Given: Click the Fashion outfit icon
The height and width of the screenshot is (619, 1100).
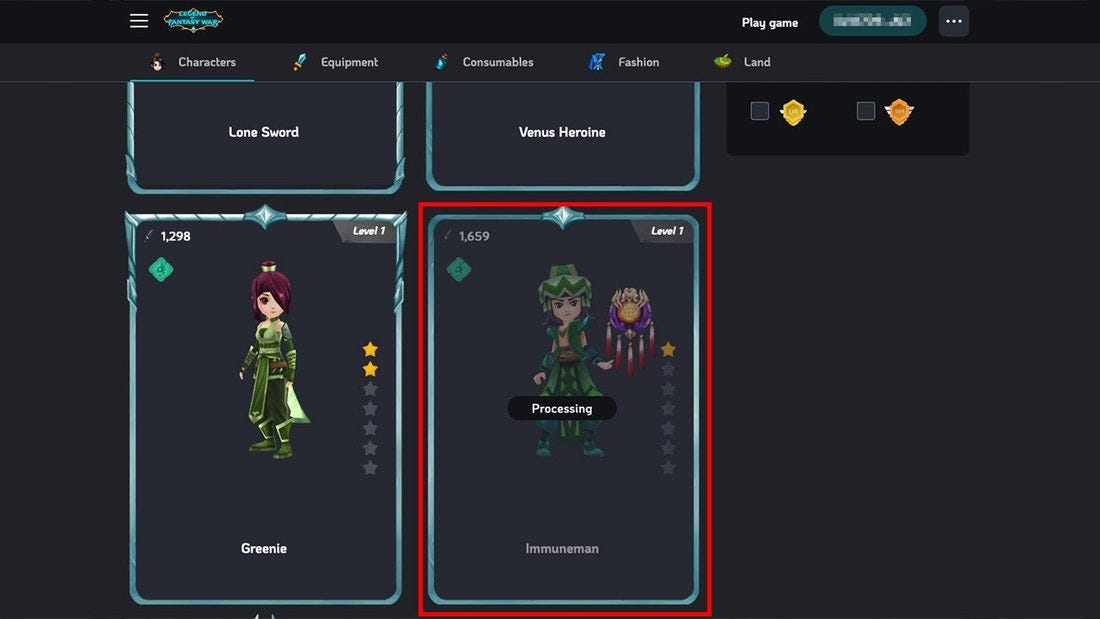Looking at the screenshot, I should pyautogui.click(x=597, y=62).
